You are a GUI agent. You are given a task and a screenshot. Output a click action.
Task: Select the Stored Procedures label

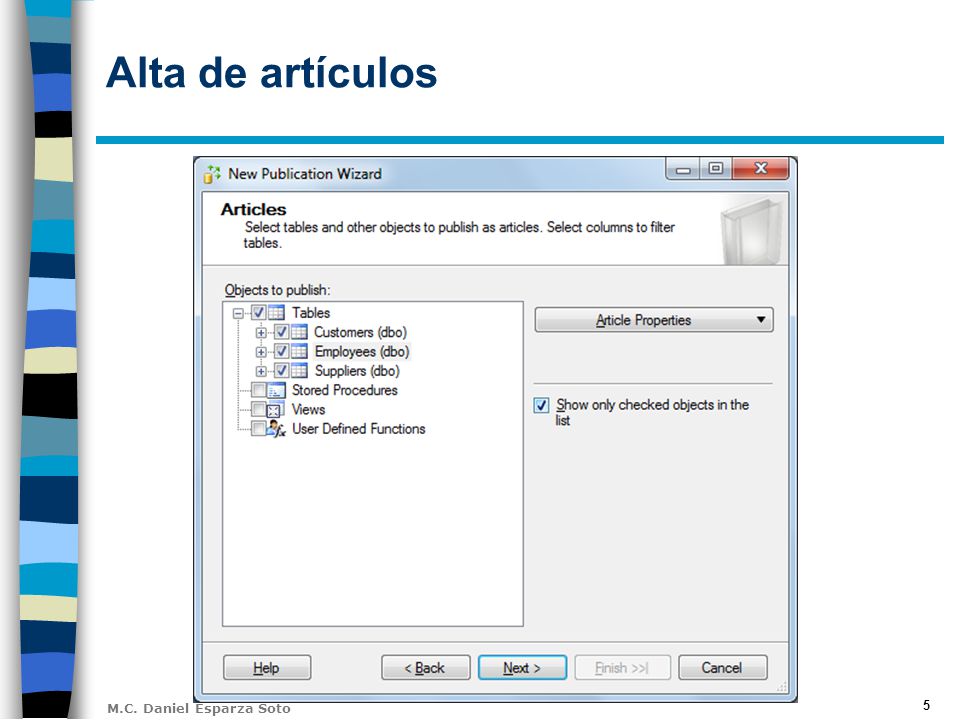[345, 390]
